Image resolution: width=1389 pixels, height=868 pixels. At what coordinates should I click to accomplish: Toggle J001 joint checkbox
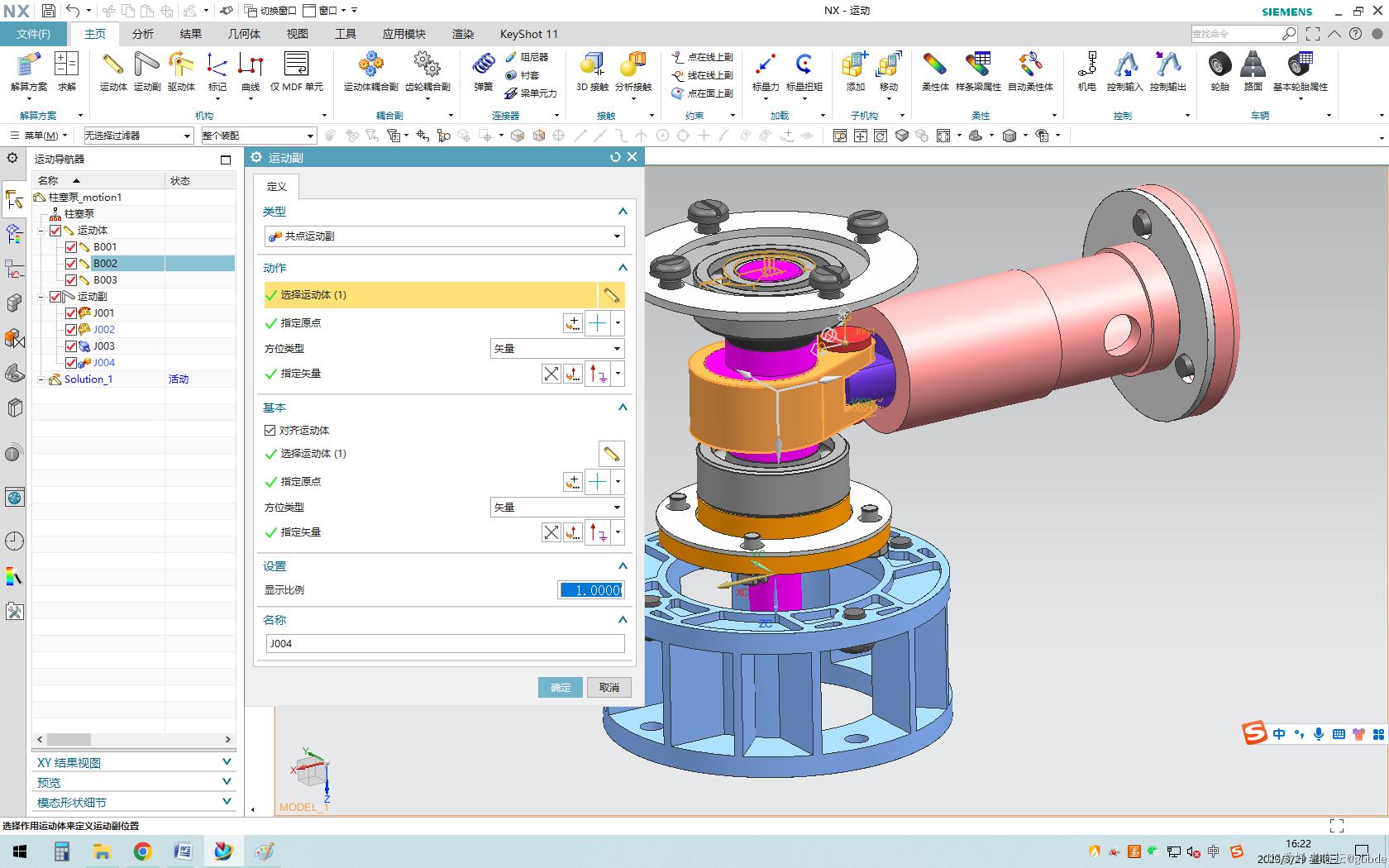[x=71, y=313]
